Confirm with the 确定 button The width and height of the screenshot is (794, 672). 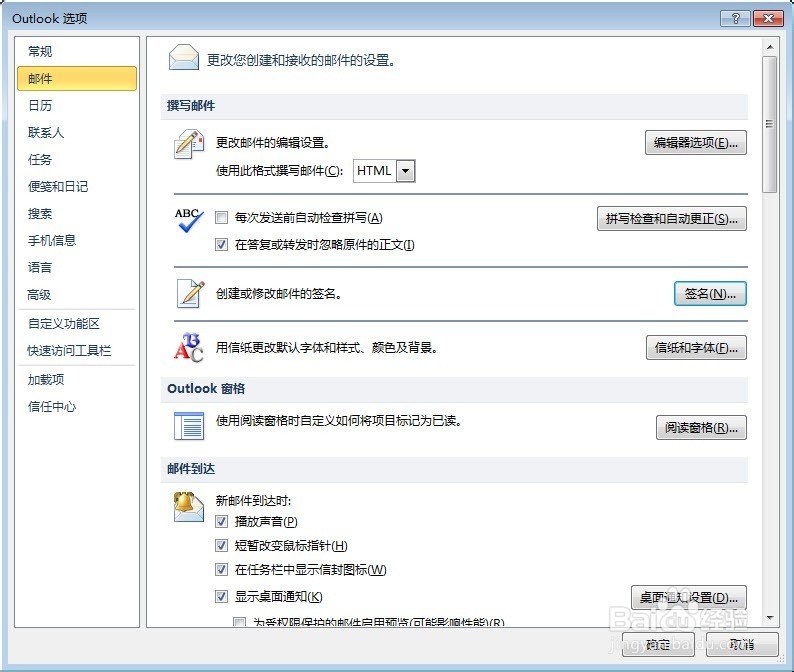pyautogui.click(x=658, y=645)
